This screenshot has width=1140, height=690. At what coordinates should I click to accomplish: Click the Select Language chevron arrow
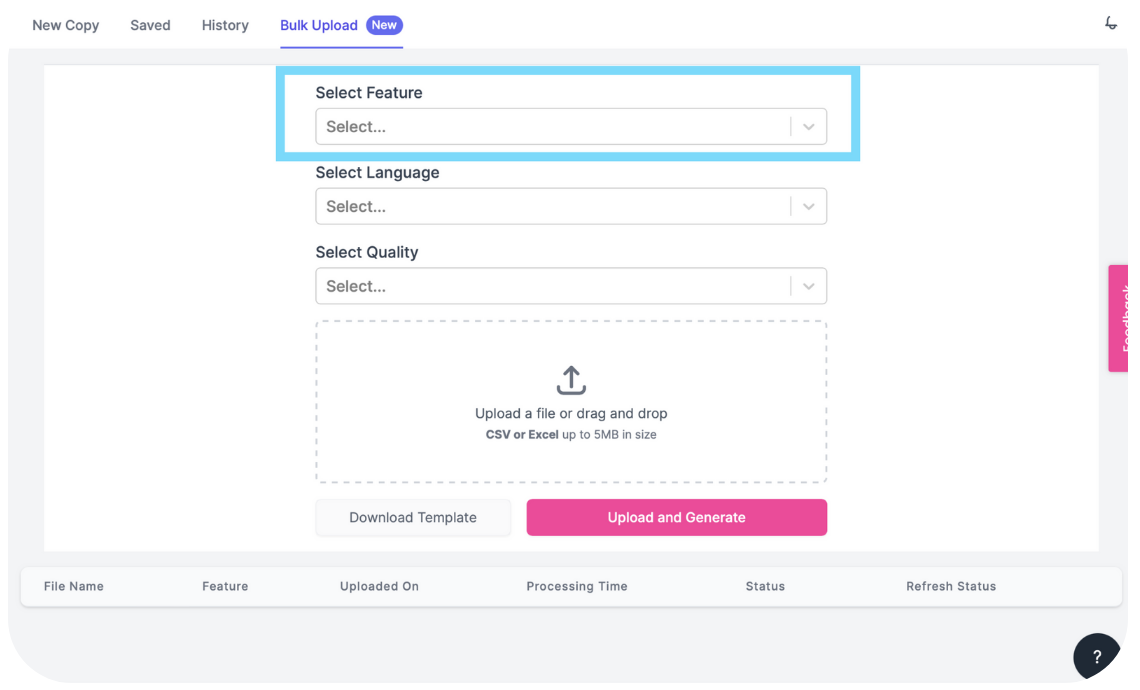coord(808,206)
